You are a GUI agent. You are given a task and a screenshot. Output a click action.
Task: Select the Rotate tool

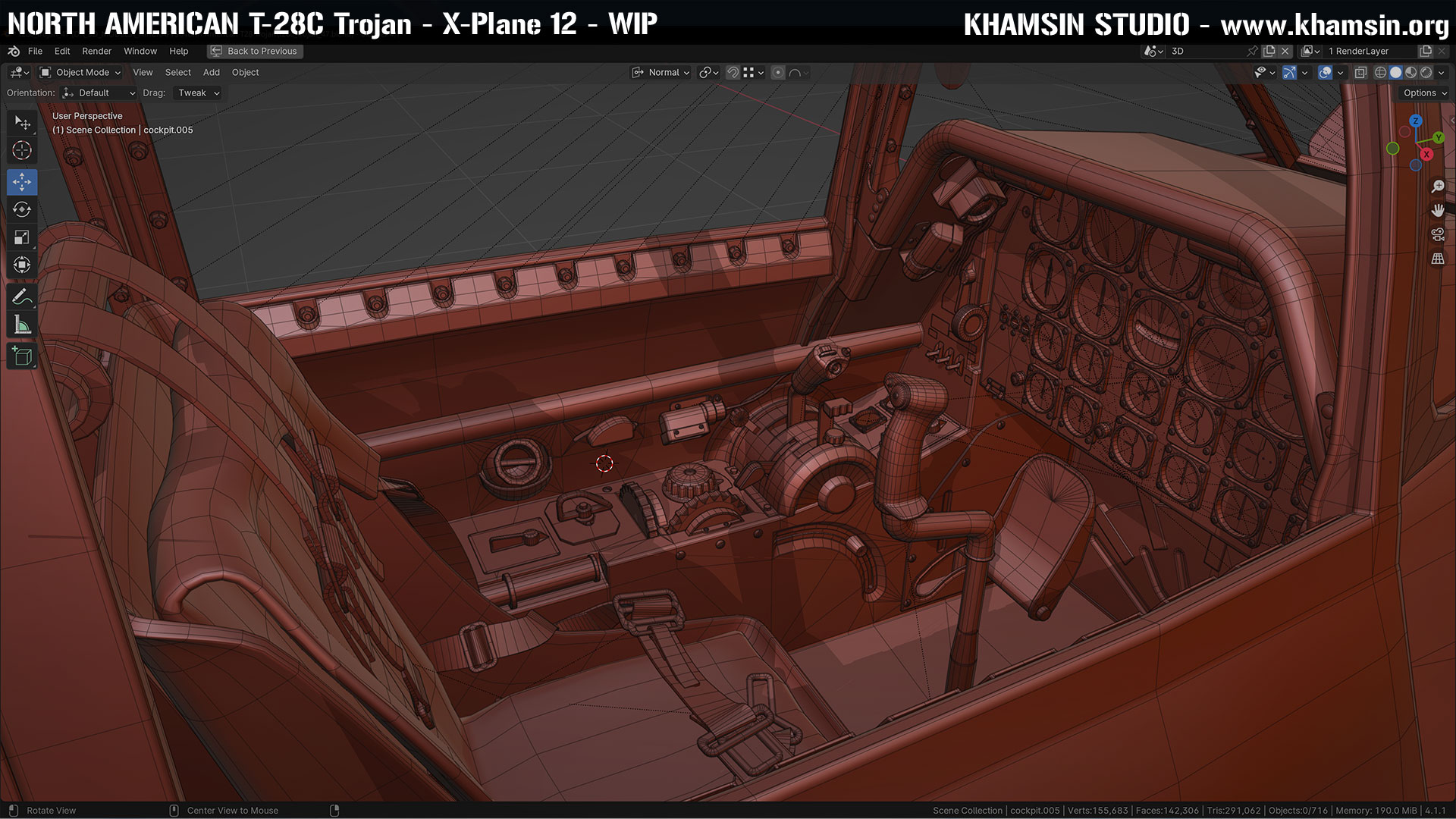22,210
